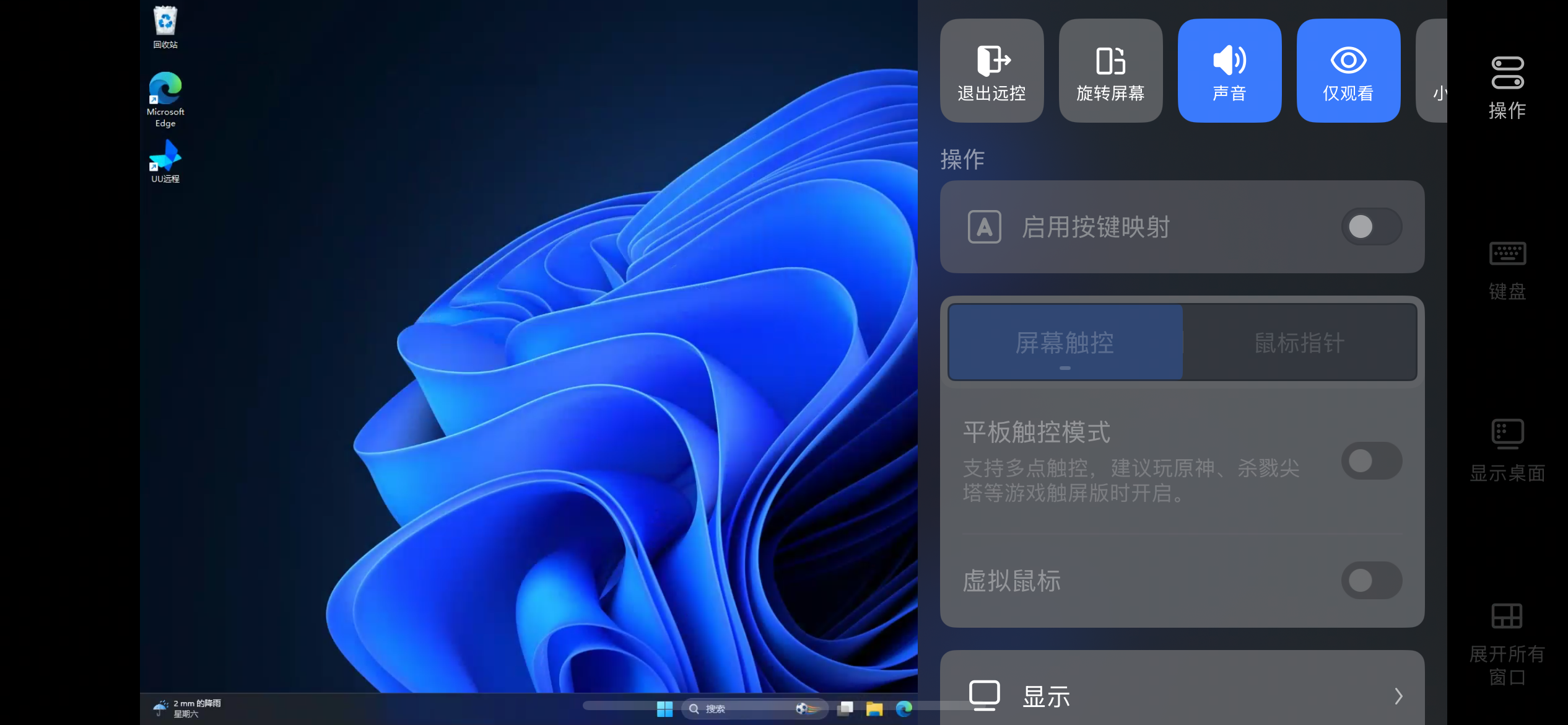
Task: Click the 虚拟鼠标 label
Action: point(1012,581)
